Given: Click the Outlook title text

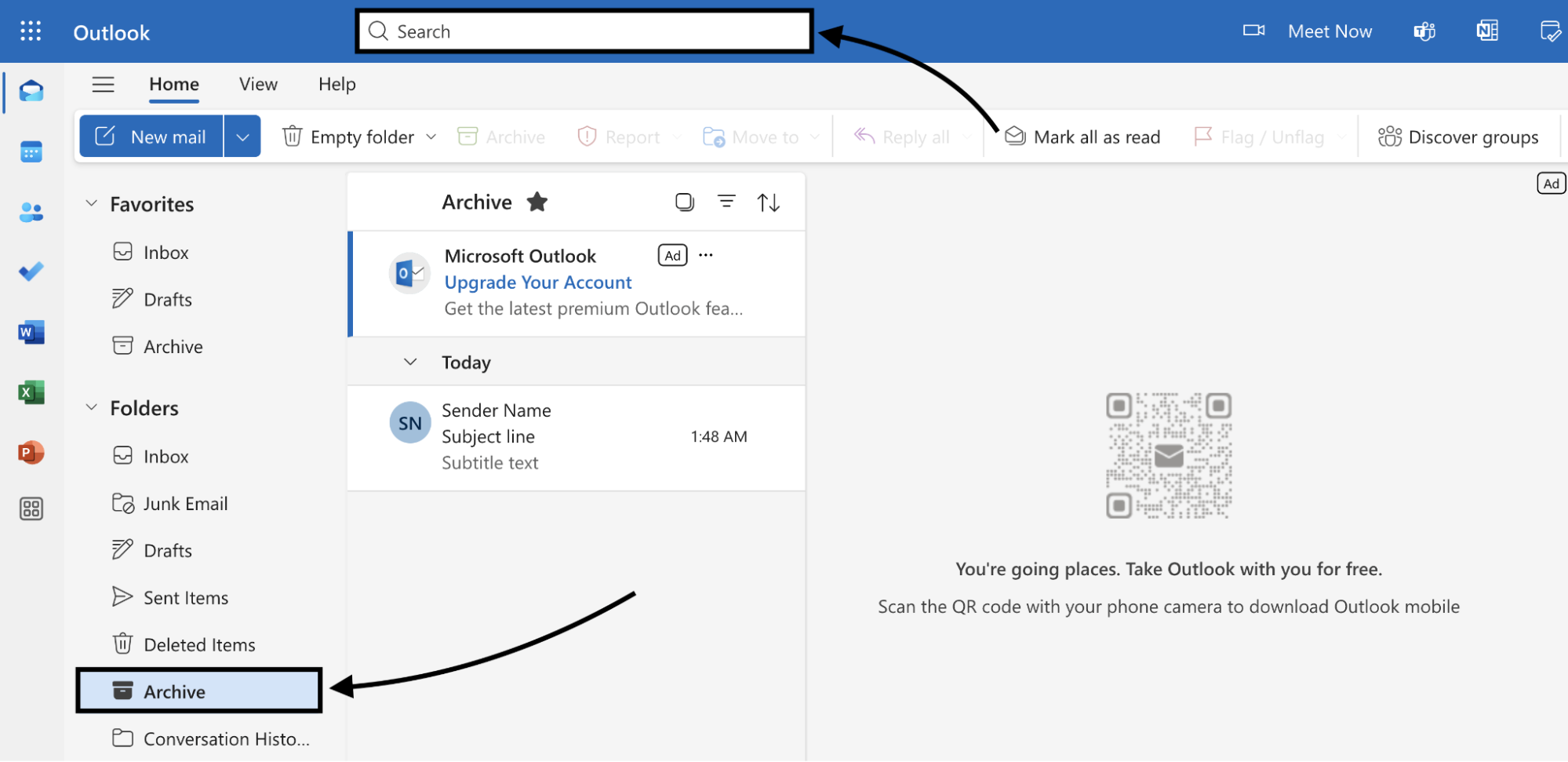Looking at the screenshot, I should pyautogui.click(x=111, y=32).
